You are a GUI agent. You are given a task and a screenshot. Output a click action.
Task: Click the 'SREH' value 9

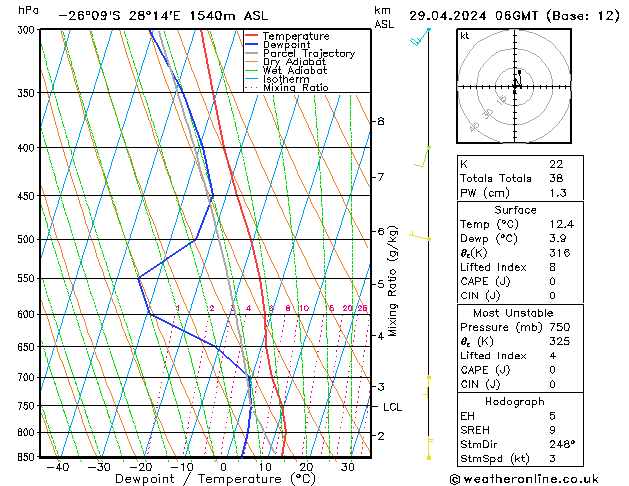pyautogui.click(x=552, y=430)
